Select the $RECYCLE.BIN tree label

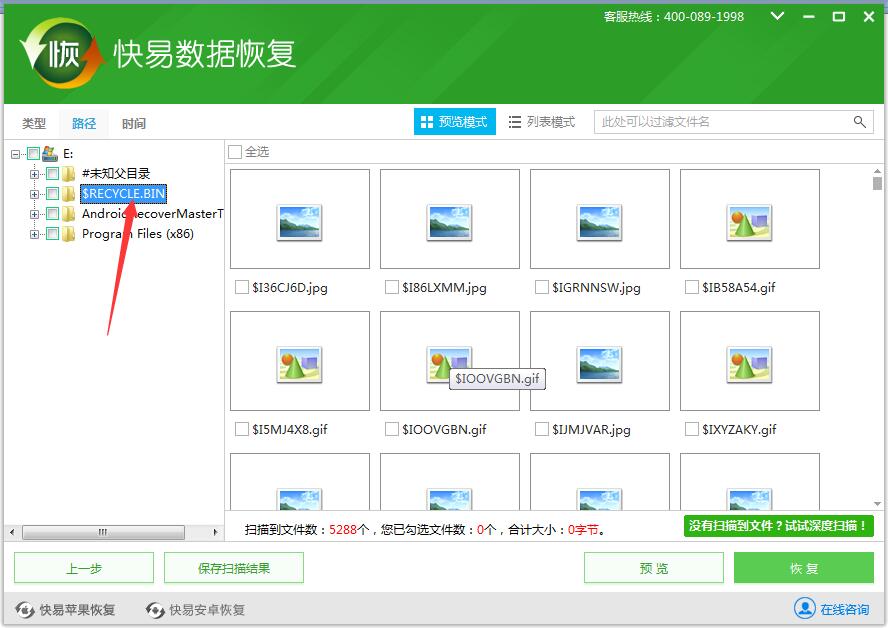(x=123, y=194)
